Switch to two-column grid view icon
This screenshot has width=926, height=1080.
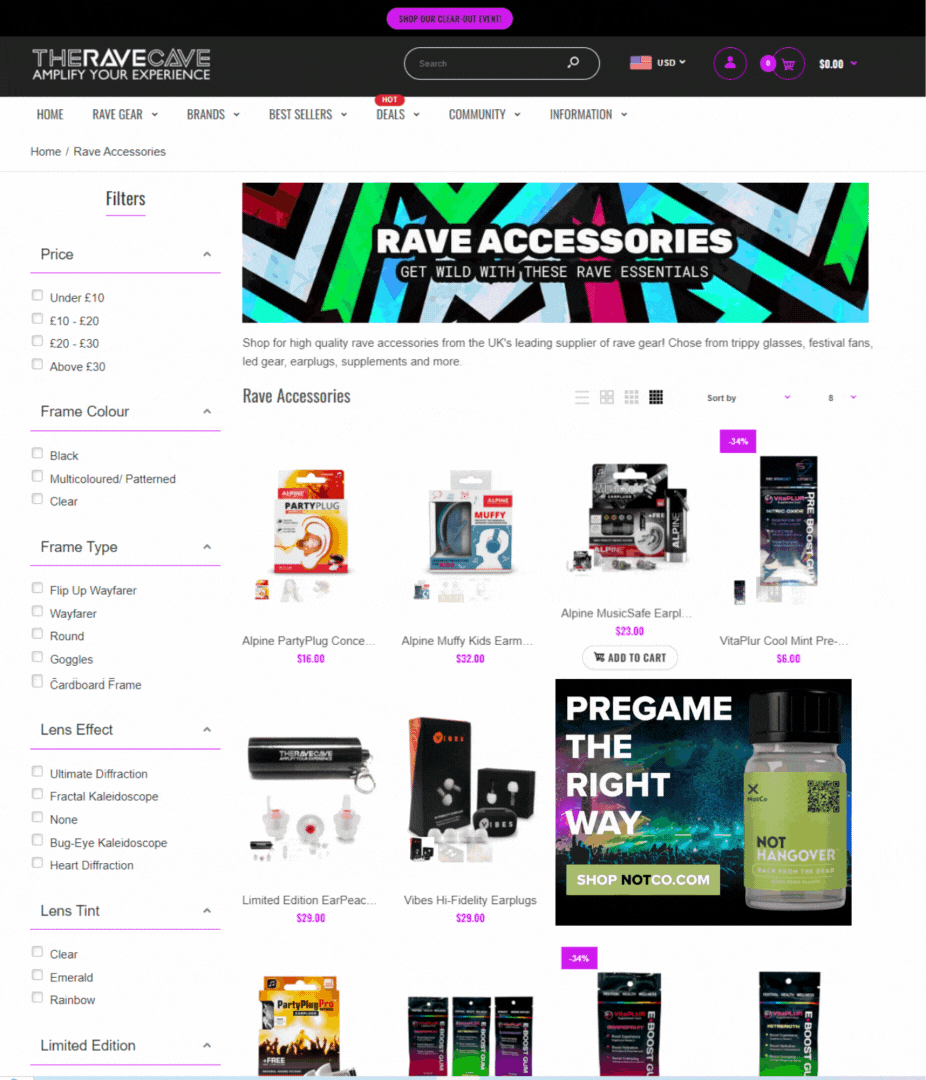tap(606, 397)
